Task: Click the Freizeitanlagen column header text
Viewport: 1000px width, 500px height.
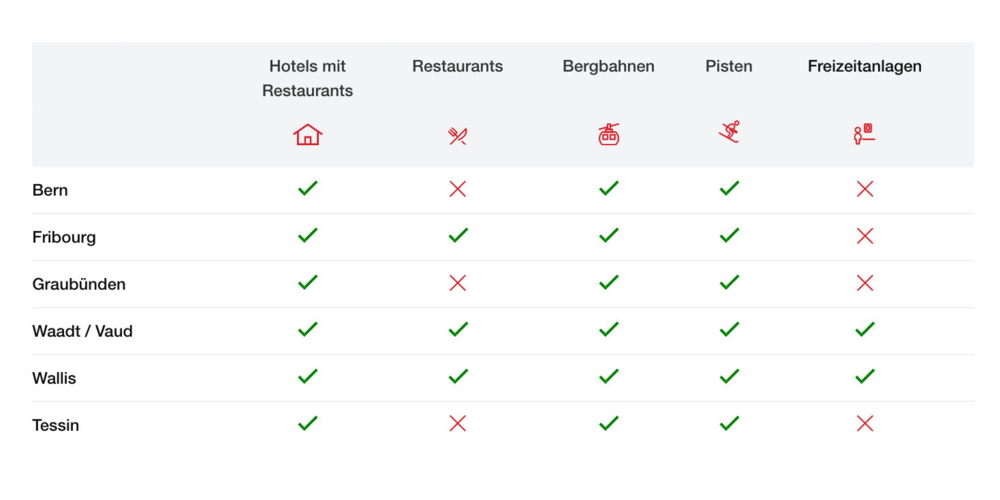Action: click(865, 66)
